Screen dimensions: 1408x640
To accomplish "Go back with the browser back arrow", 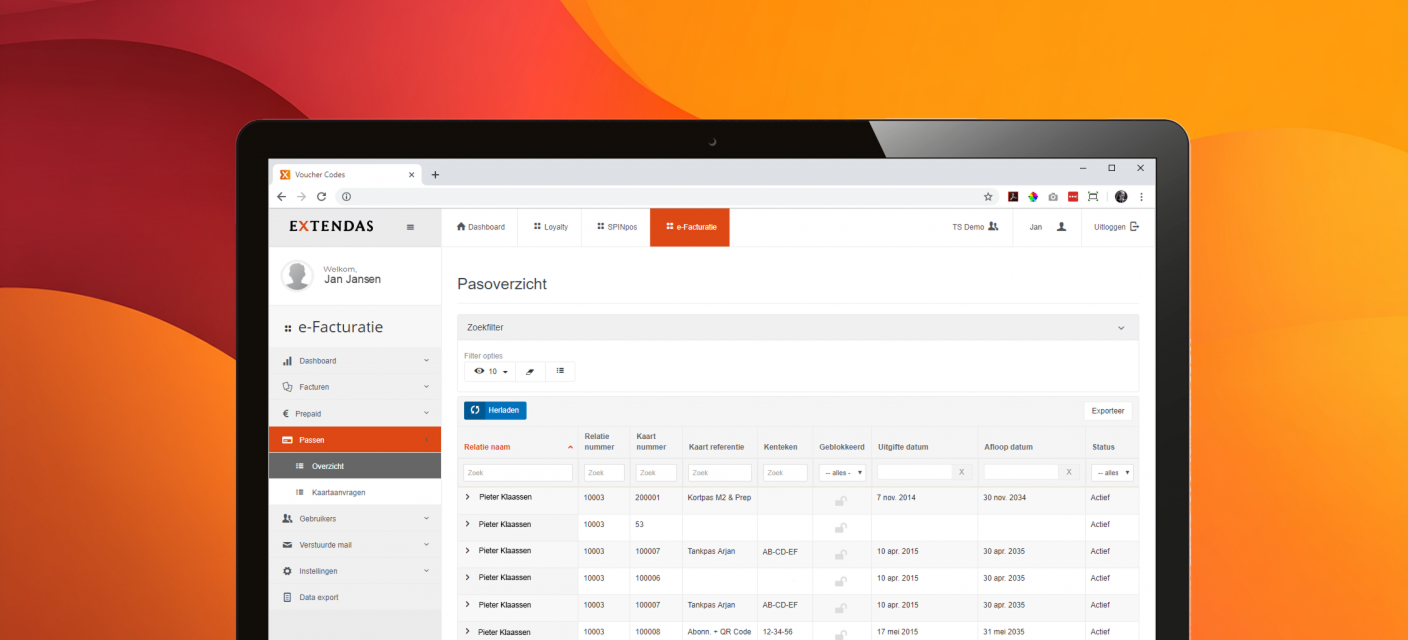I will (281, 197).
